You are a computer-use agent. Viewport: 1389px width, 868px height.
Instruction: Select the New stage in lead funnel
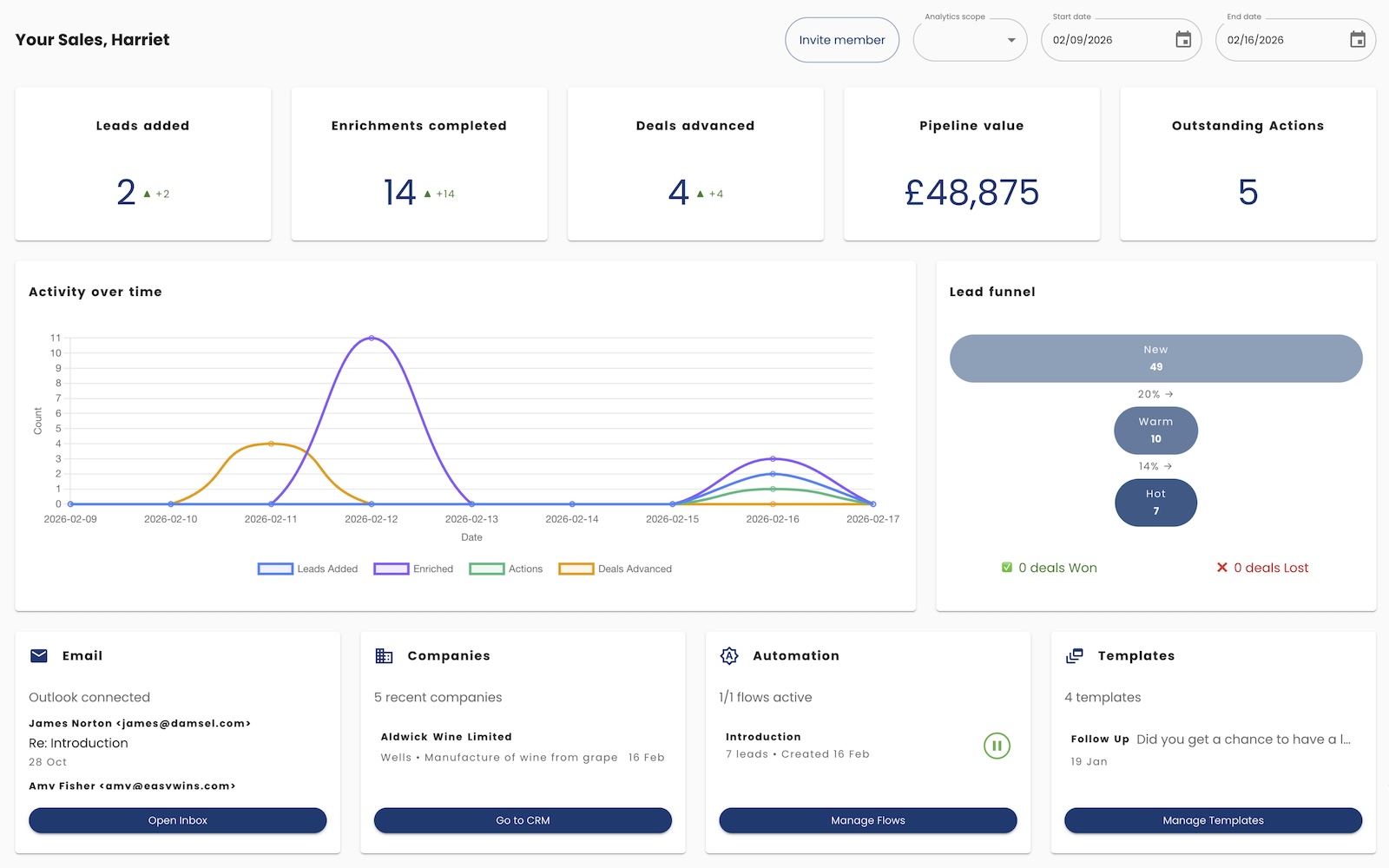[1156, 358]
